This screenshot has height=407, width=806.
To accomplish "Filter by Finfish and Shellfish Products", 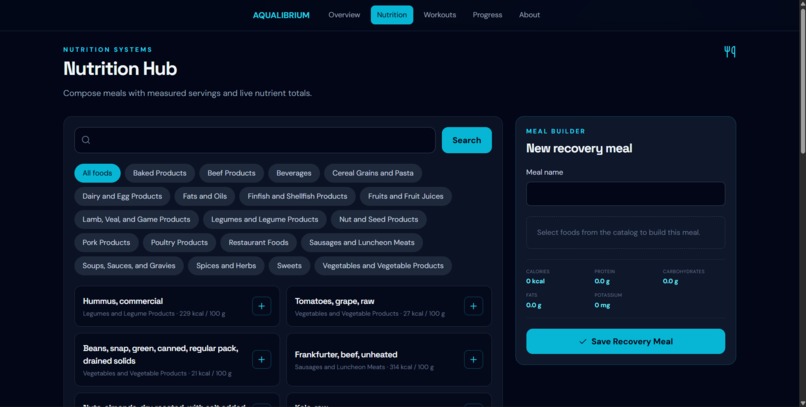I will [297, 196].
